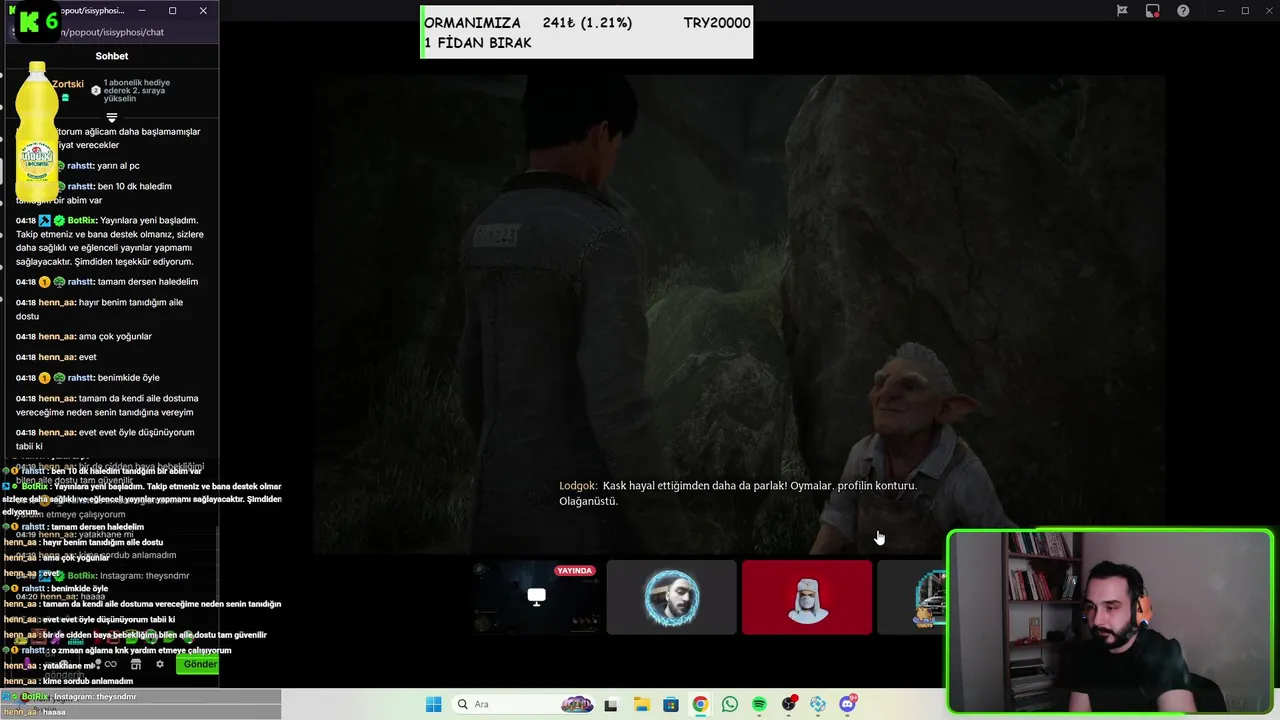Open Discord from the taskbar
The height and width of the screenshot is (720, 1280).
(848, 704)
